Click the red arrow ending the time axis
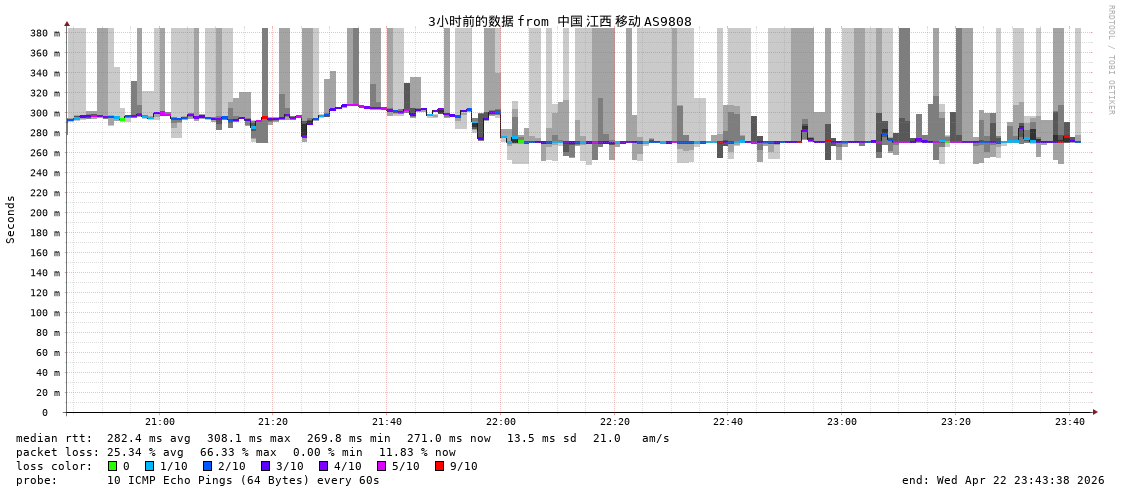 [x=1095, y=413]
